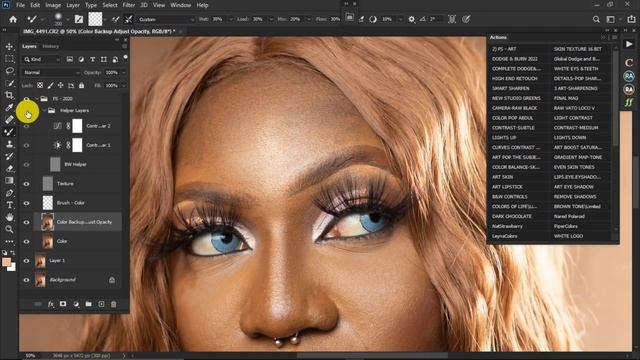This screenshot has width=640, height=360.
Task: Filter layers by pixel type icon
Action: pyautogui.click(x=70, y=60)
